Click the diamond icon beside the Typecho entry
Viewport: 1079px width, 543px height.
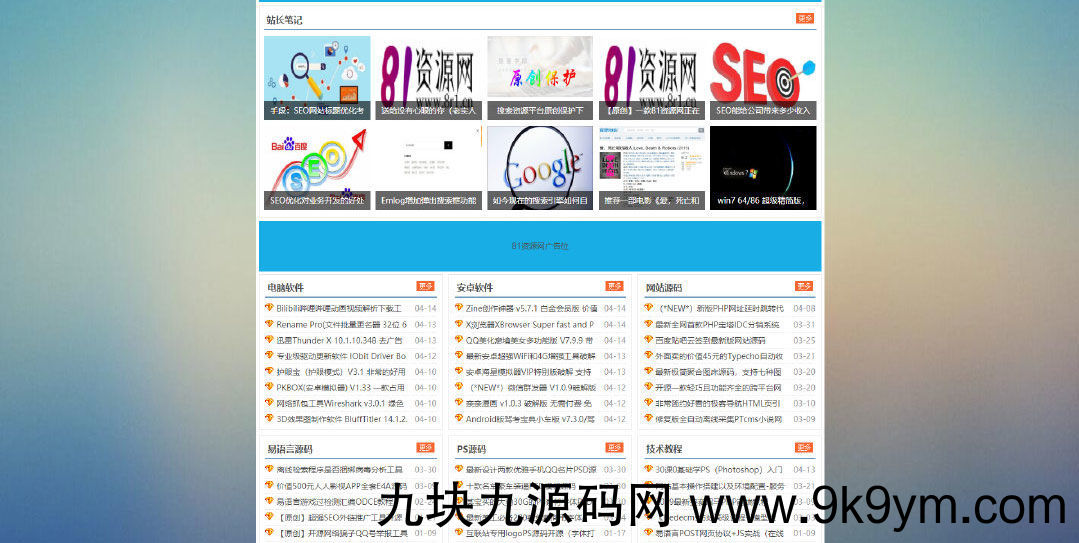coord(648,355)
